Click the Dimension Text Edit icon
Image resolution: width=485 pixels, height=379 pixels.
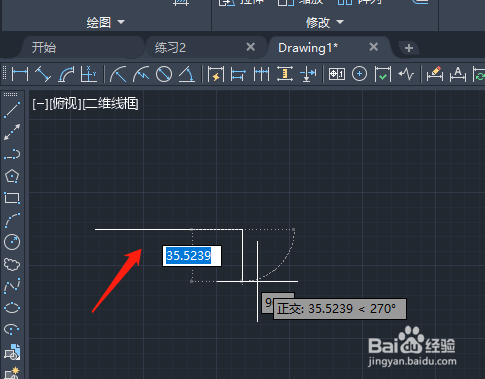(458, 74)
